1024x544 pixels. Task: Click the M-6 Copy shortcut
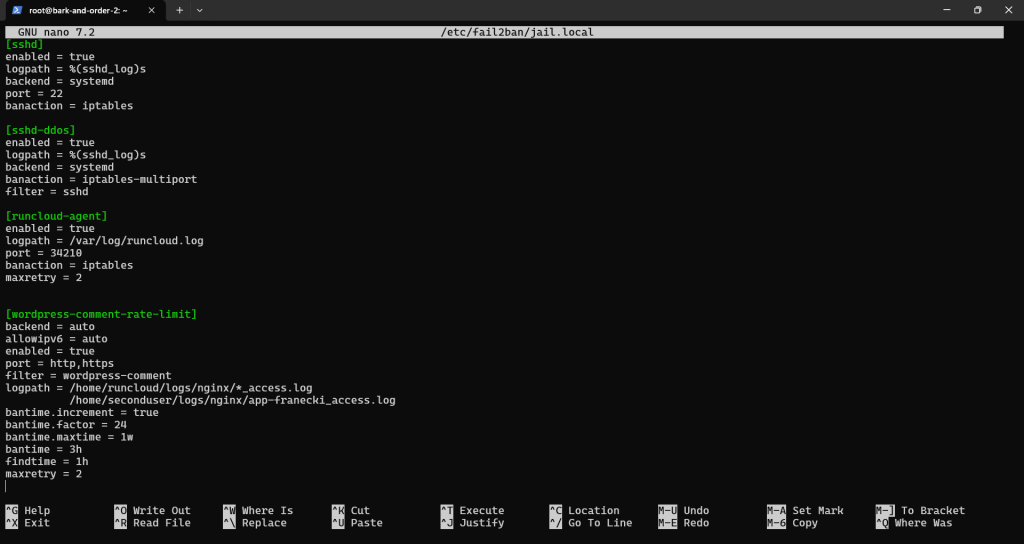point(792,523)
